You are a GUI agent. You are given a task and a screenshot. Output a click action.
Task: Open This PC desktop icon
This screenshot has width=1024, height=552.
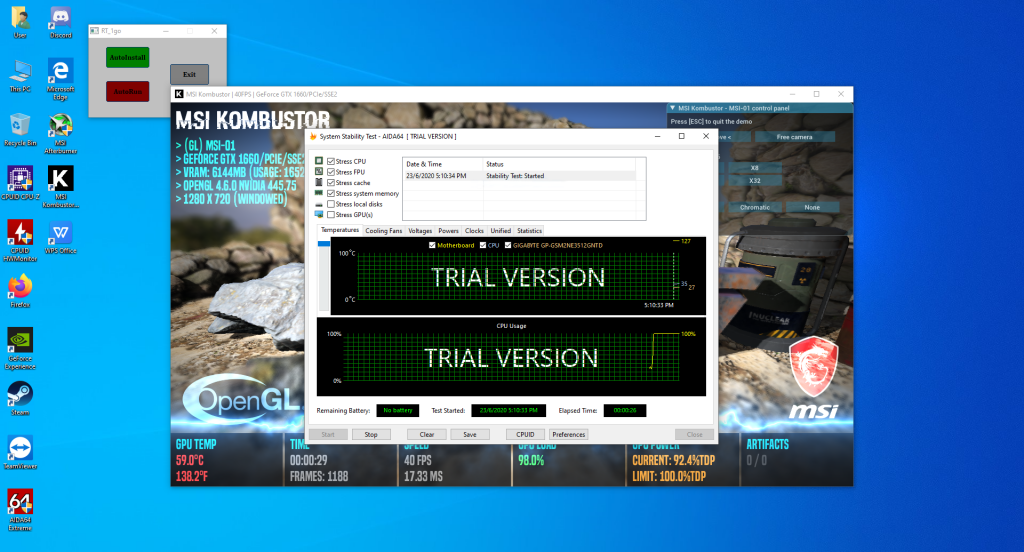[20, 76]
